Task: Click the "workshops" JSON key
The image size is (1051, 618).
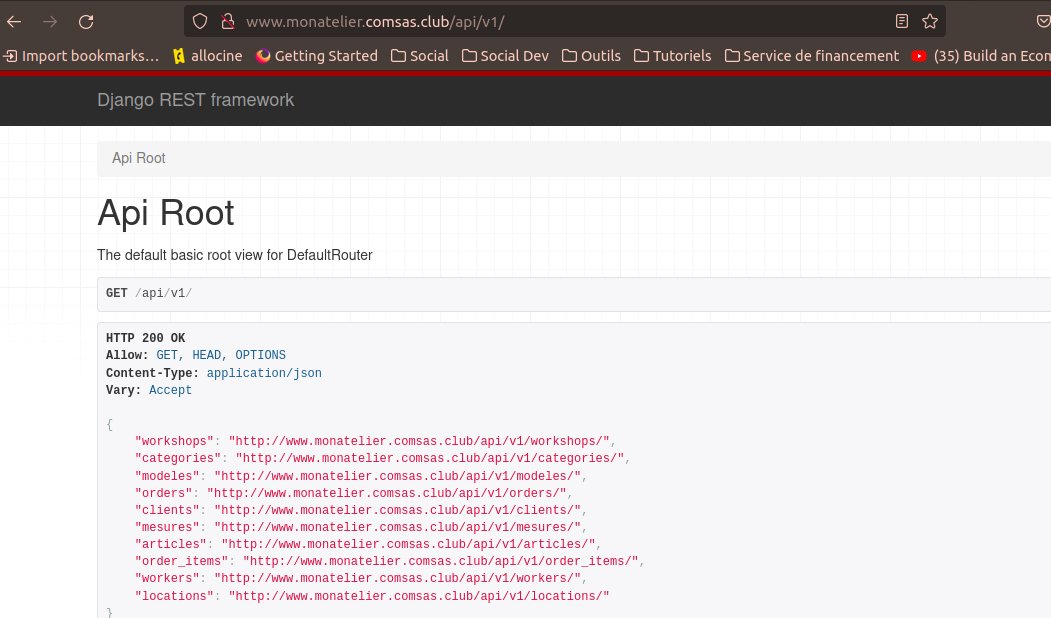Action: (x=174, y=441)
